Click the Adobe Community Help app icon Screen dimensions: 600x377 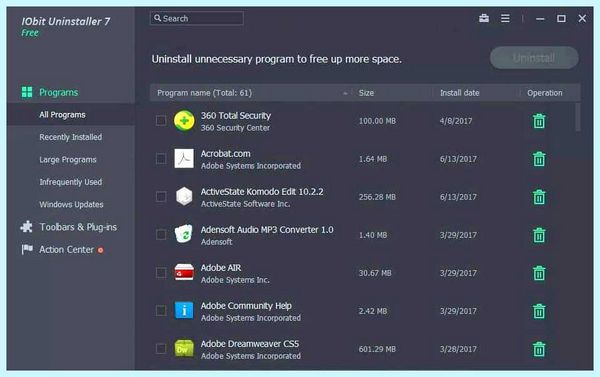tap(184, 310)
